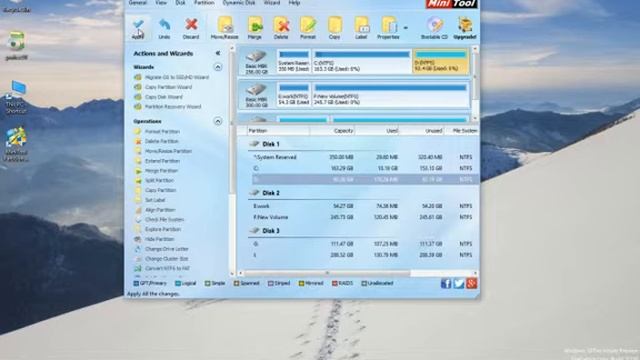640x360 pixels.
Task: Open the green desktop file icon
Action: [x=16, y=45]
